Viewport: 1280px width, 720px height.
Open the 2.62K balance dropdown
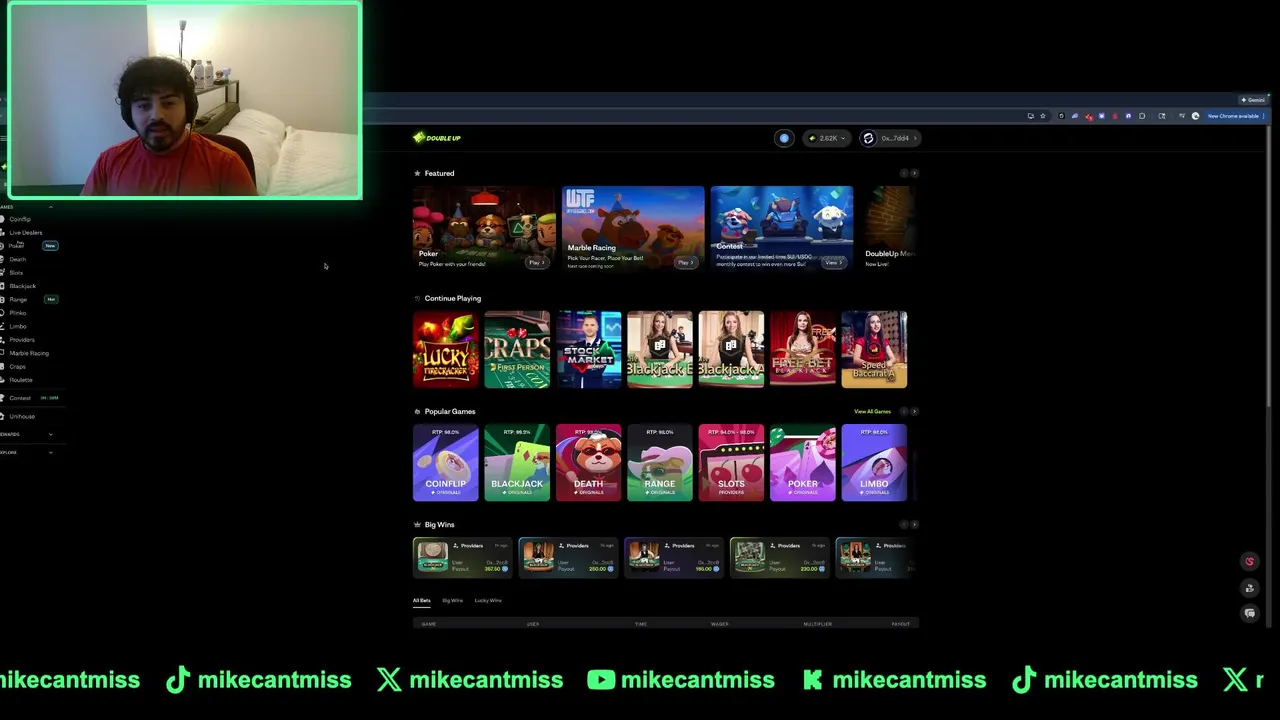pyautogui.click(x=827, y=138)
